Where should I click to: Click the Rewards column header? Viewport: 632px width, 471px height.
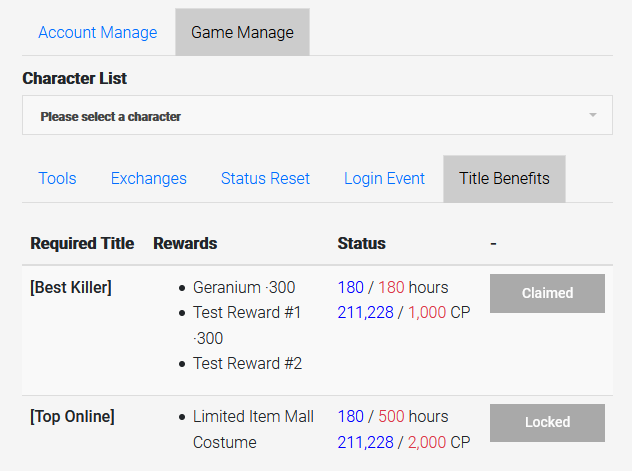tap(185, 243)
